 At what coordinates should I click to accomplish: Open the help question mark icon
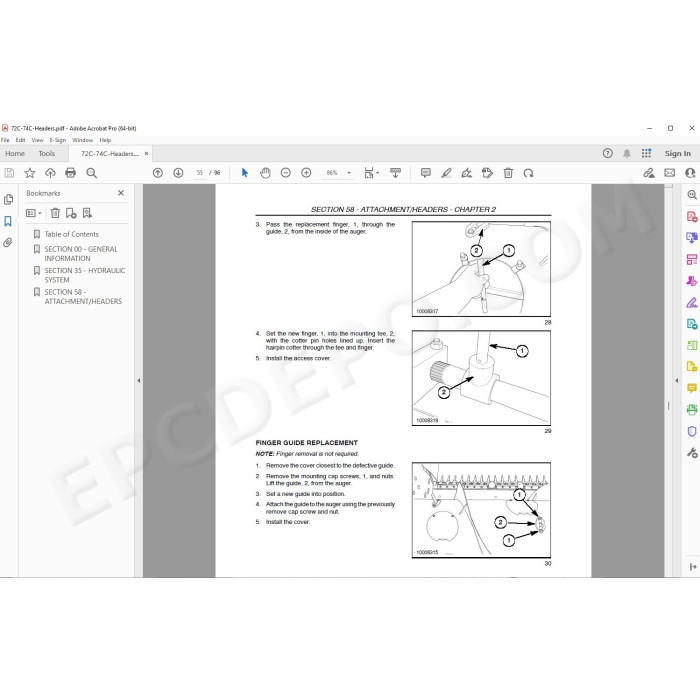[x=608, y=154]
